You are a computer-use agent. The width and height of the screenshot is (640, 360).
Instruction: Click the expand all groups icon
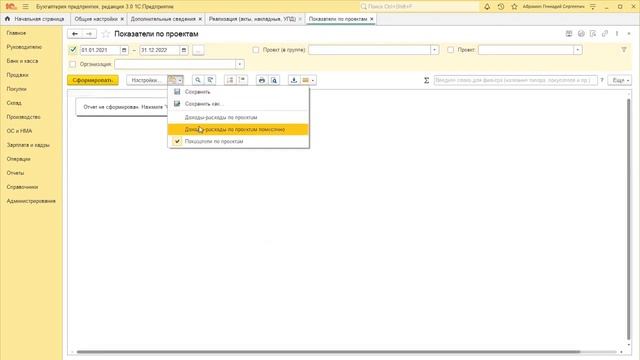(x=230, y=80)
